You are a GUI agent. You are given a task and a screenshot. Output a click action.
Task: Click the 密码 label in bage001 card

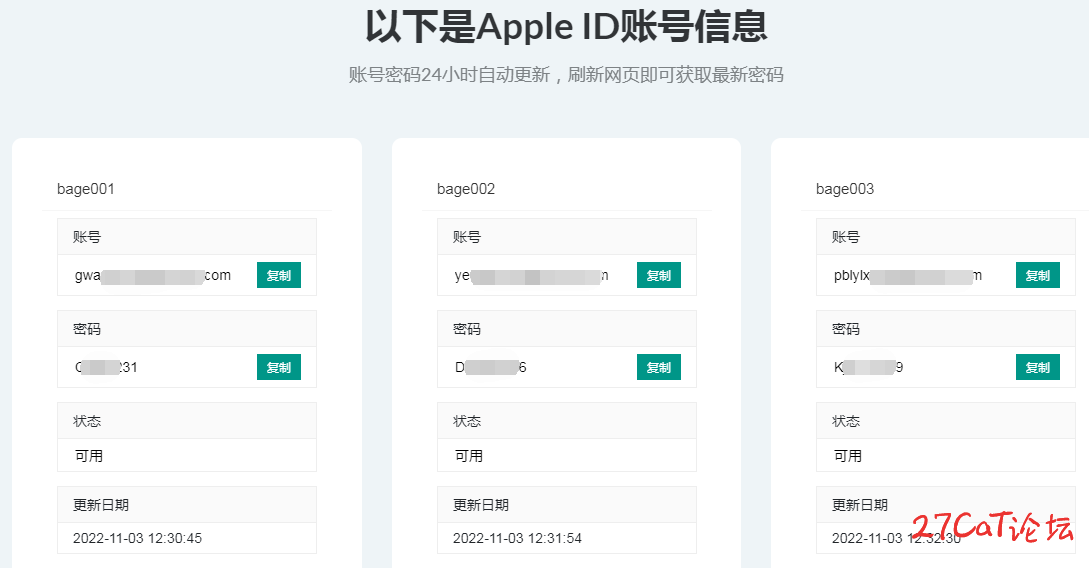pyautogui.click(x=87, y=329)
